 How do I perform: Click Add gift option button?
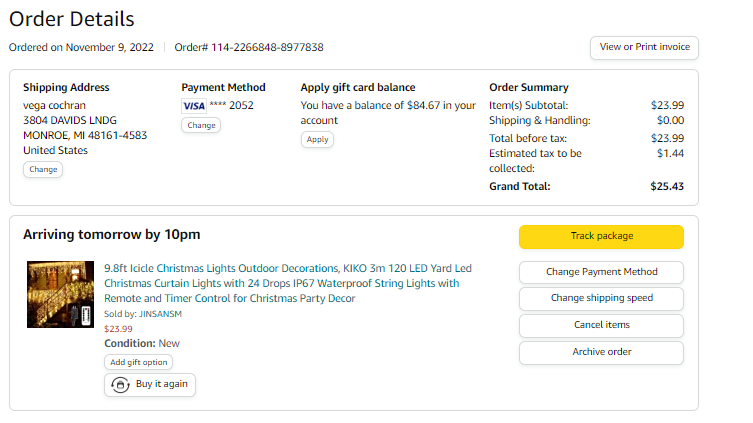(x=138, y=363)
